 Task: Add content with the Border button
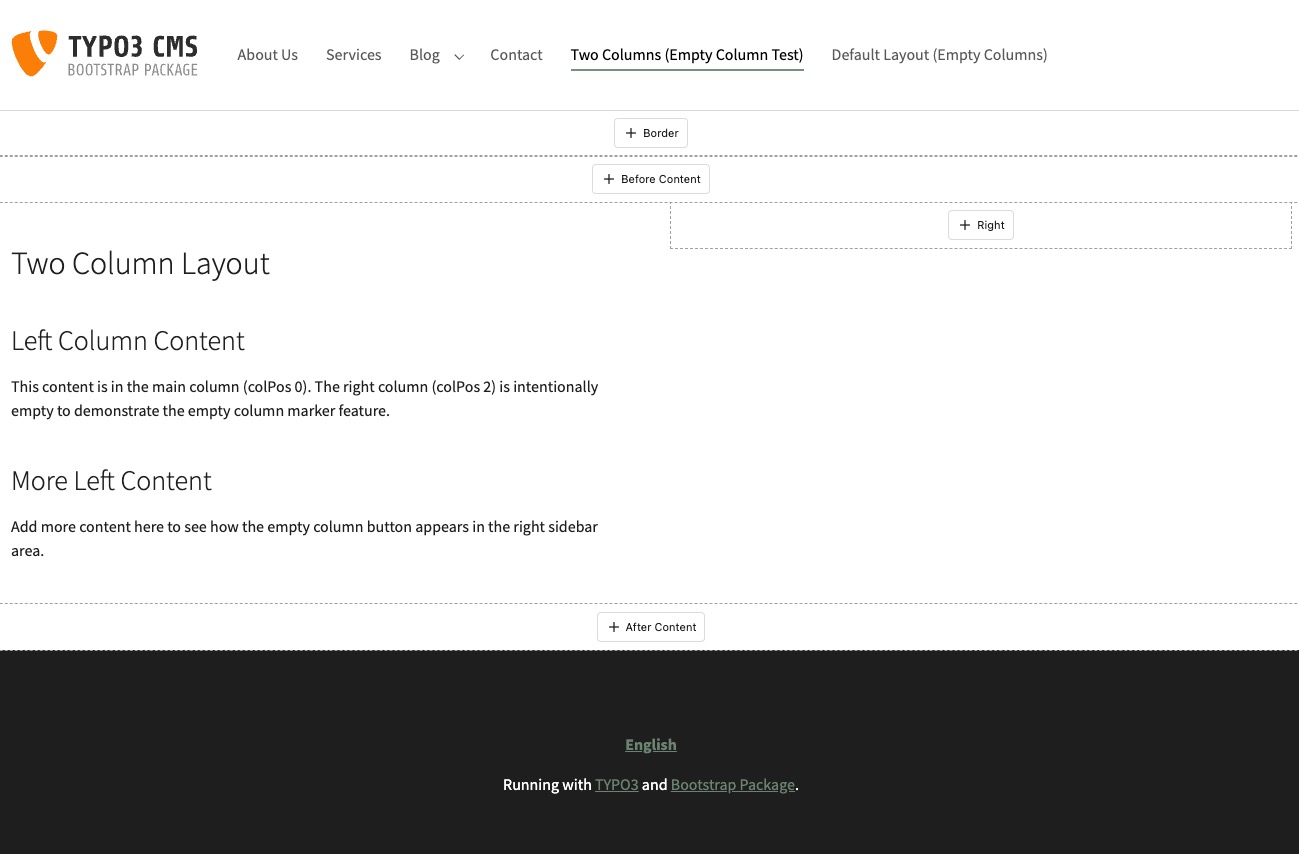pos(651,132)
